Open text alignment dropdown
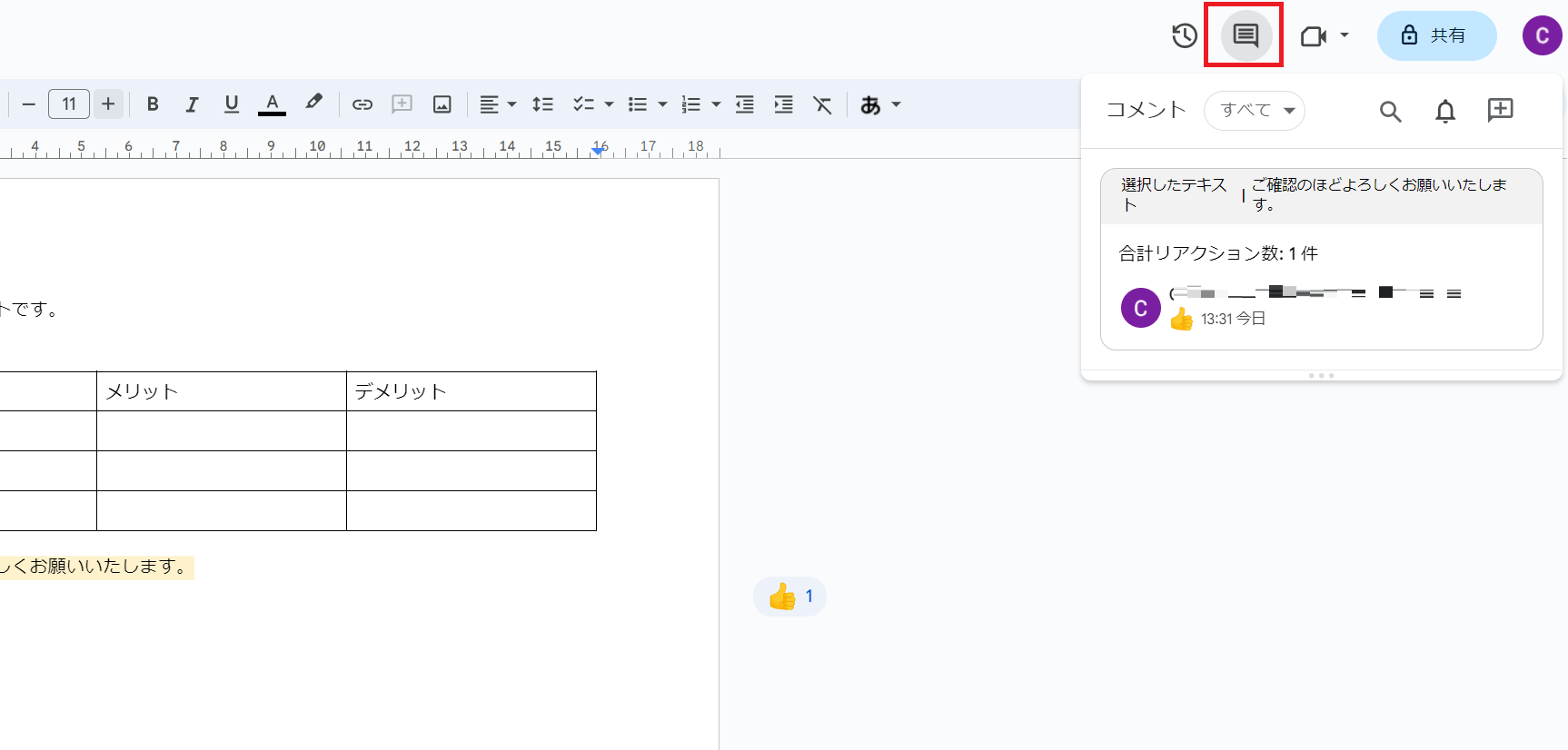1568x750 pixels. (x=498, y=104)
